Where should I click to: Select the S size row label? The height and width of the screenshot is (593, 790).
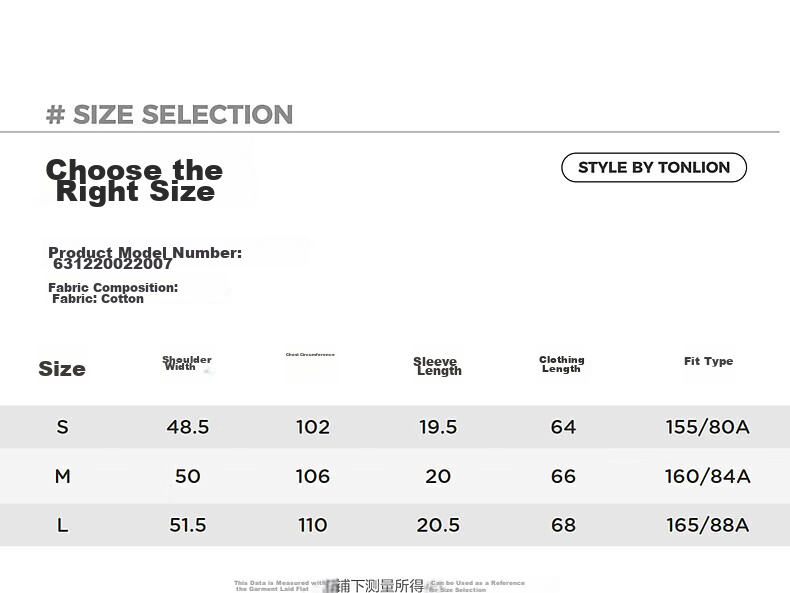[62, 427]
